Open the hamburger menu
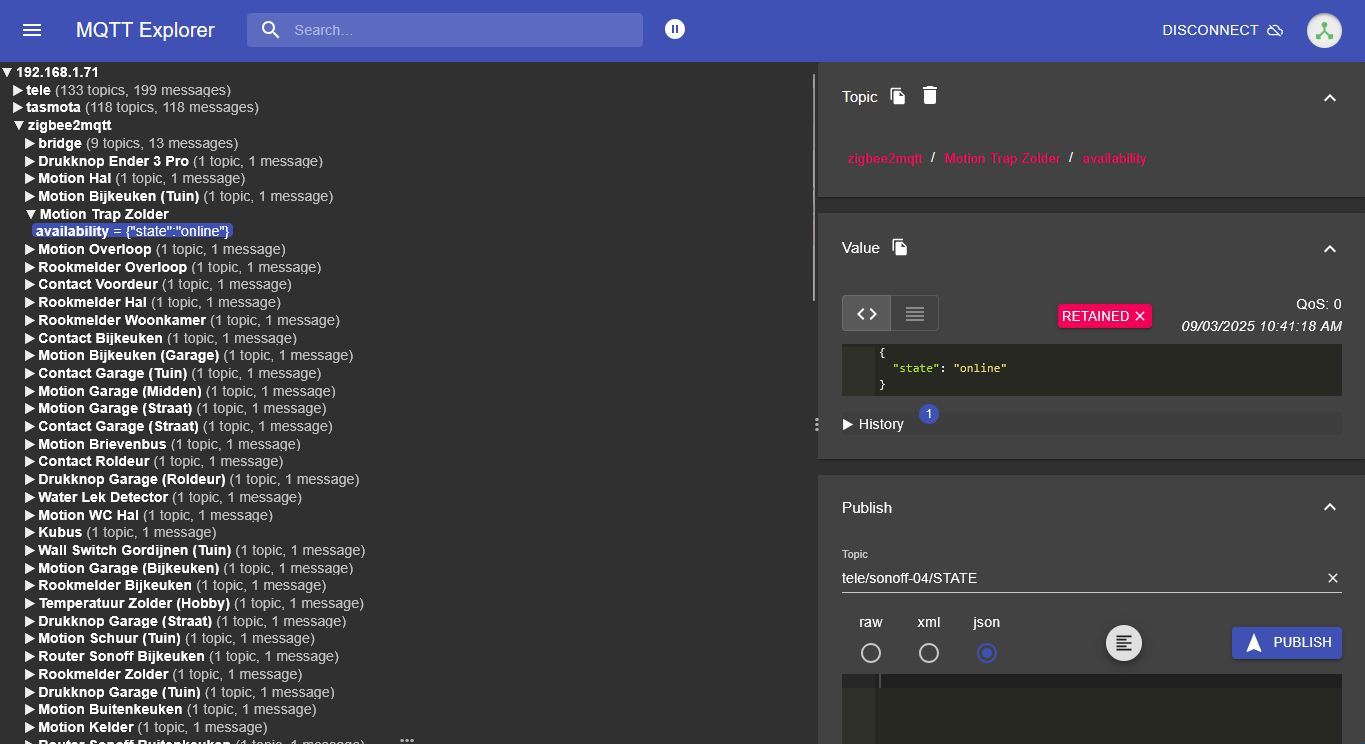The height and width of the screenshot is (744, 1365). point(32,30)
